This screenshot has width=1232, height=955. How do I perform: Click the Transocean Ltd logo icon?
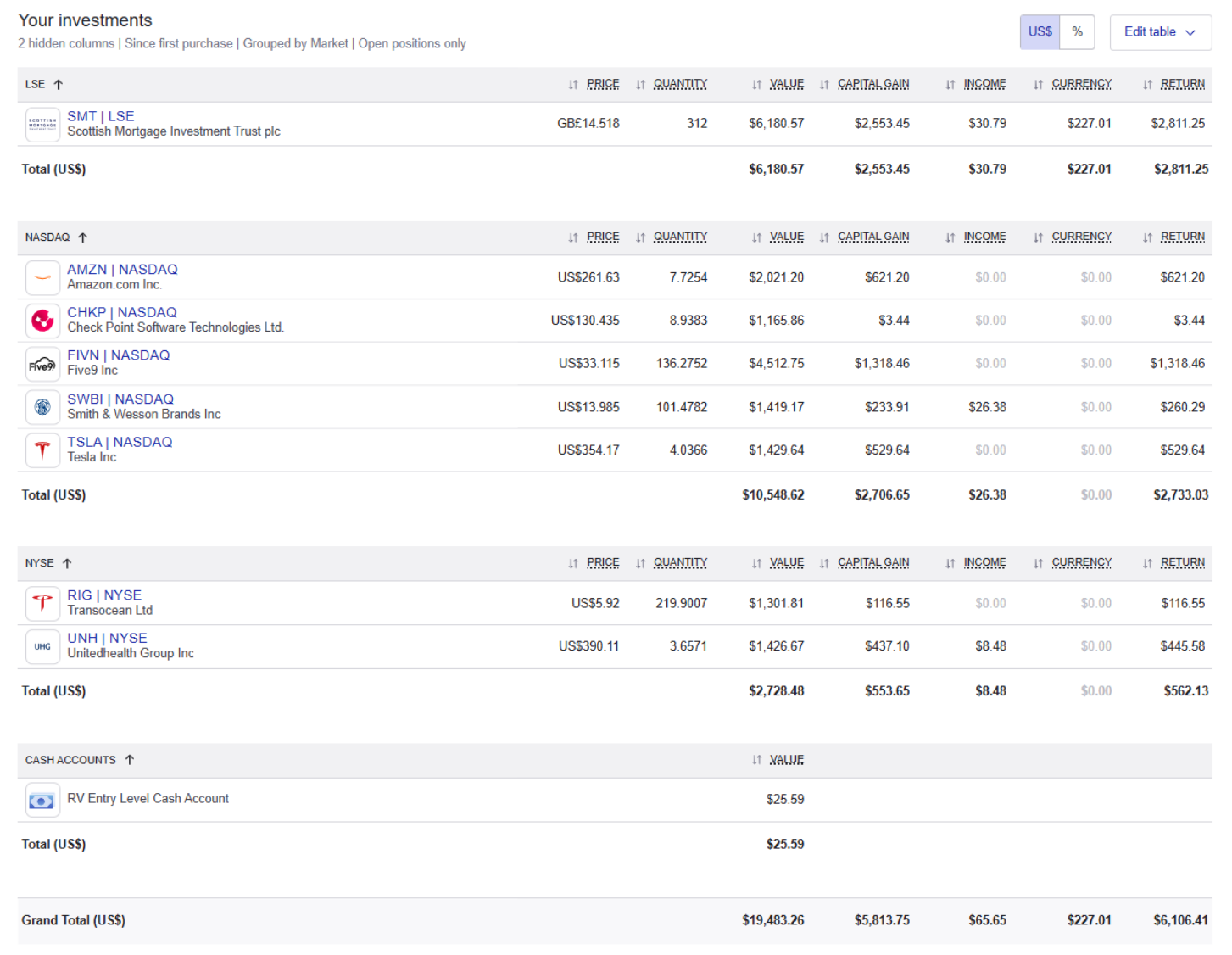coord(42,603)
